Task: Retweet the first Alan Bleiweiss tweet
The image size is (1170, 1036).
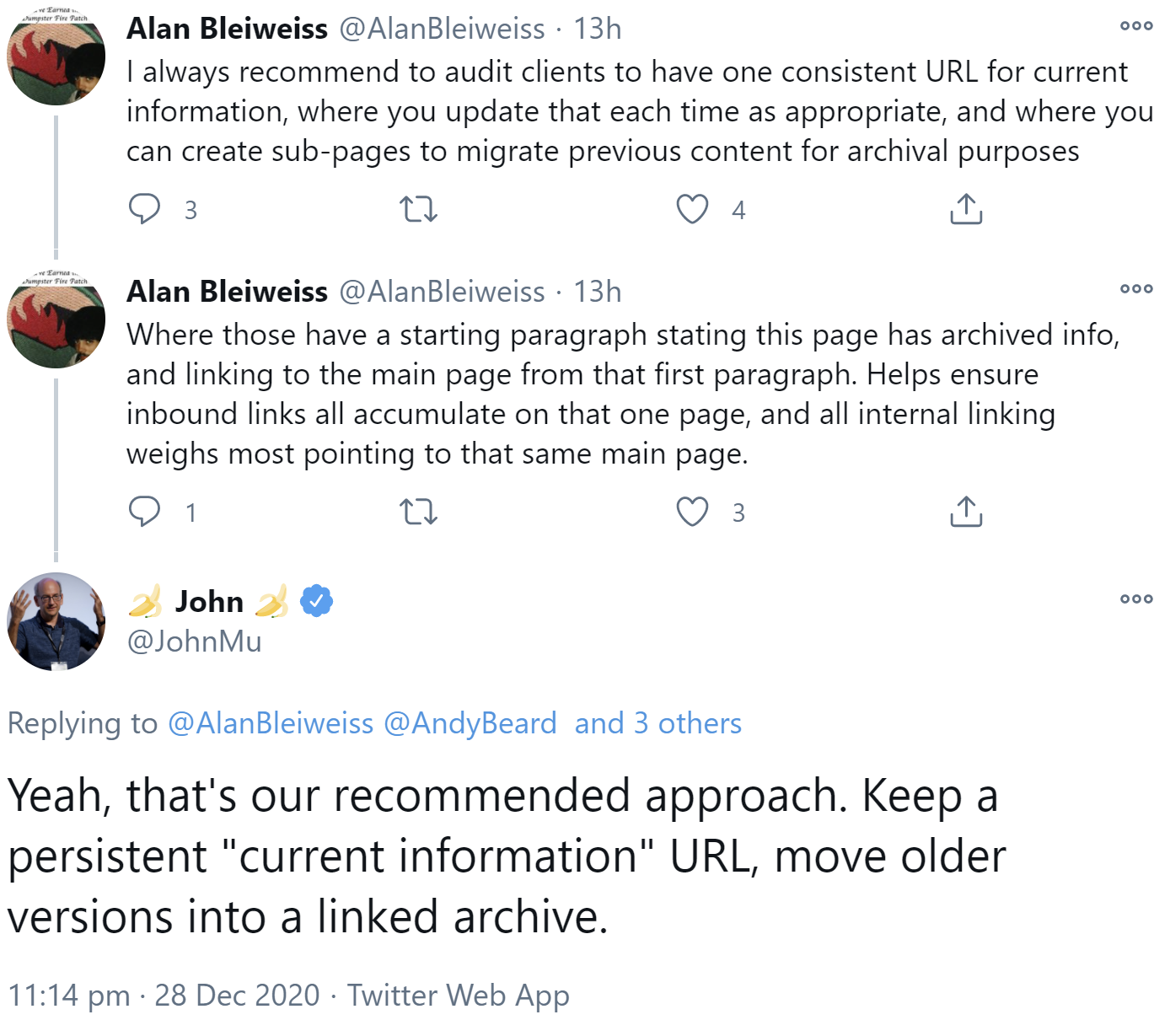Action: coord(418,209)
